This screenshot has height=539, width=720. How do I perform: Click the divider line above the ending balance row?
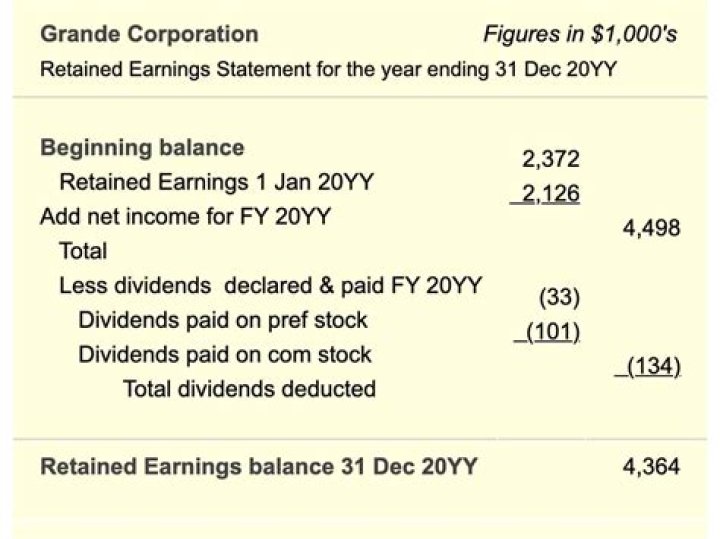tap(360, 438)
